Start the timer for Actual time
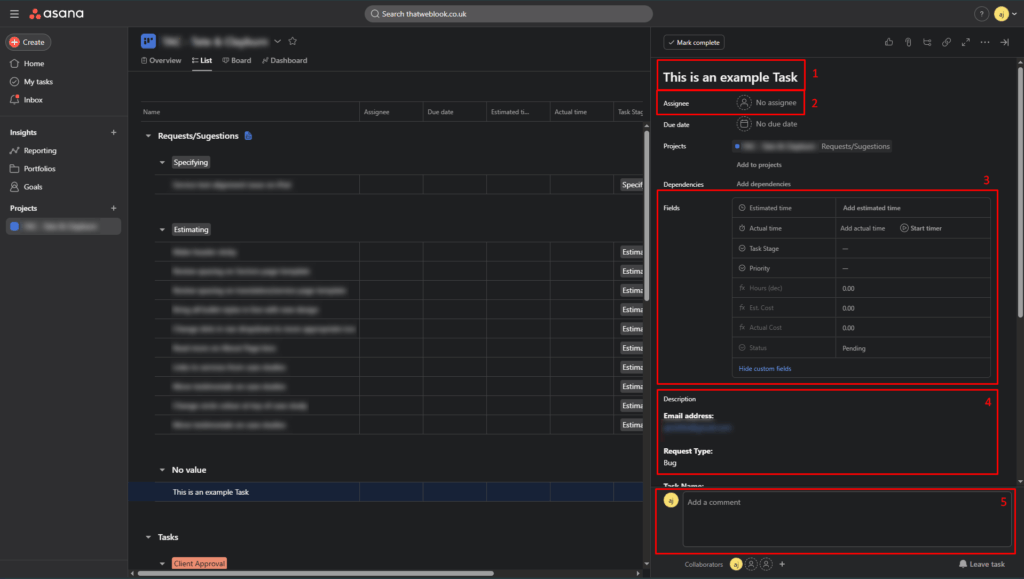 point(920,228)
